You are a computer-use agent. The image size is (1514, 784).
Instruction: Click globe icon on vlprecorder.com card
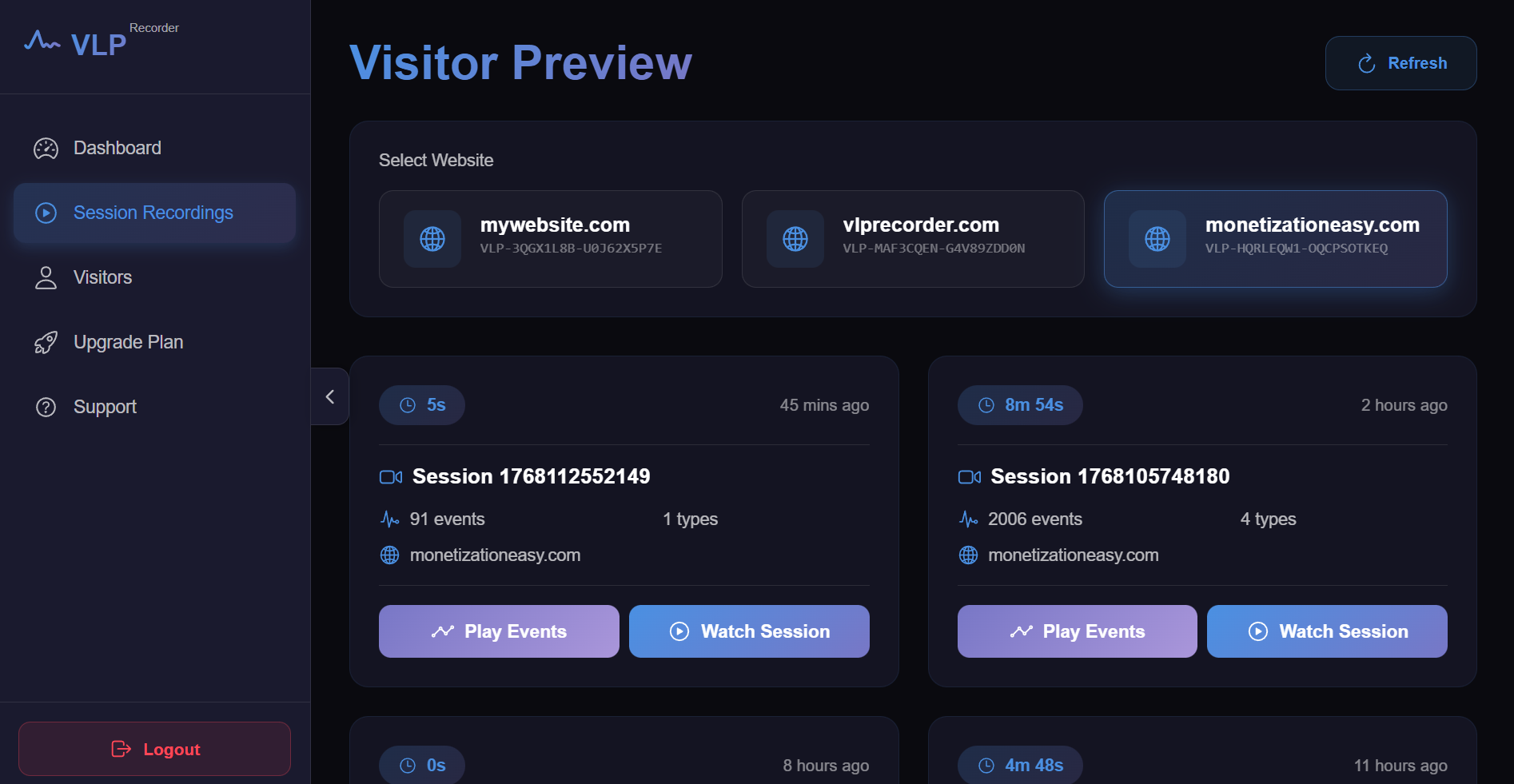point(795,239)
